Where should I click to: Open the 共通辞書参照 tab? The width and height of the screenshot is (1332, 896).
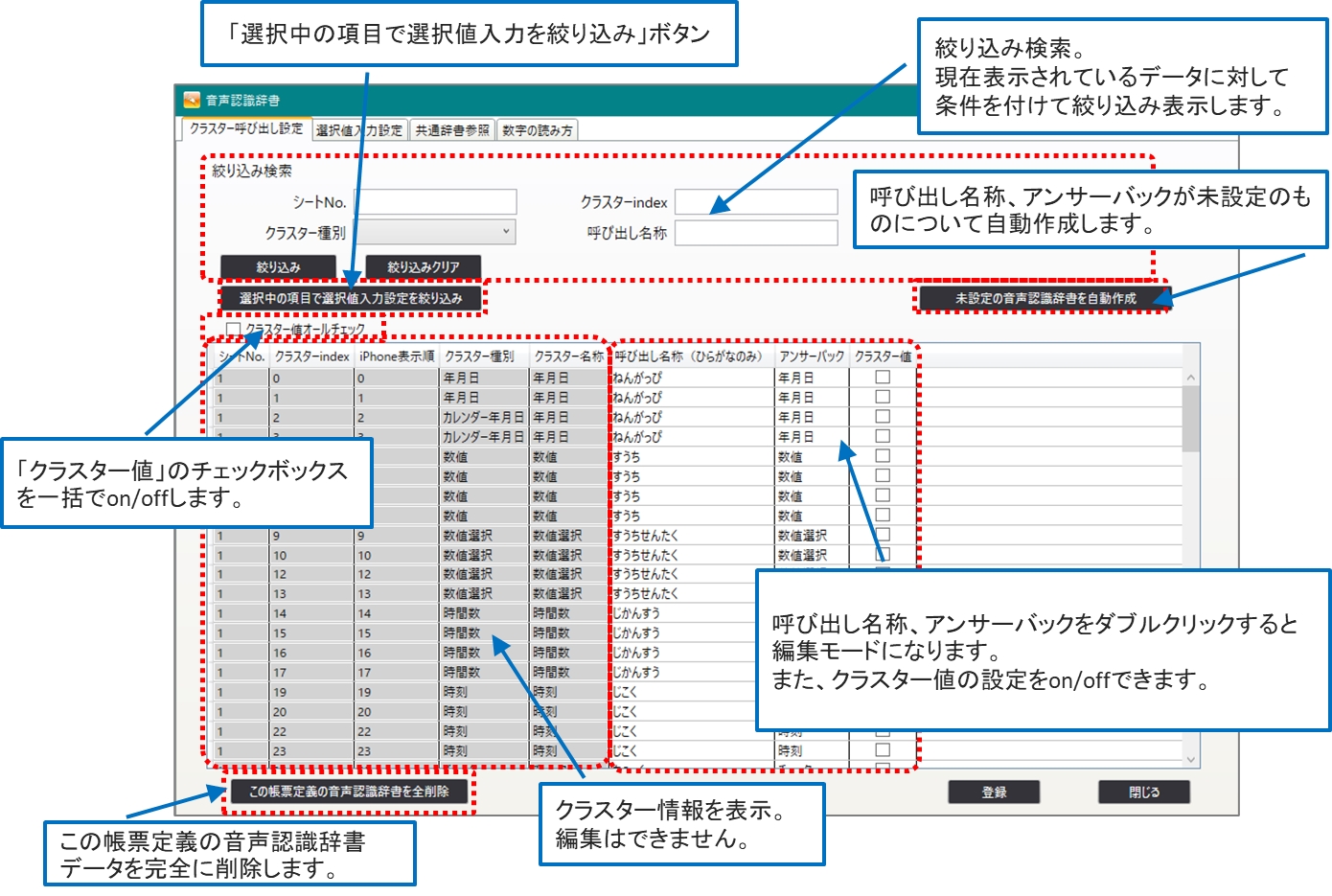[x=452, y=130]
